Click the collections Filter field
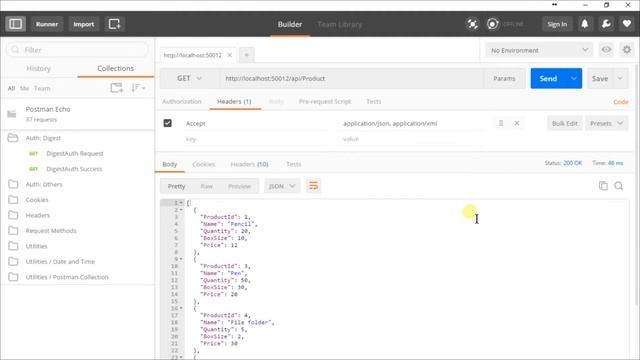This screenshot has width=640, height=360. click(x=78, y=50)
